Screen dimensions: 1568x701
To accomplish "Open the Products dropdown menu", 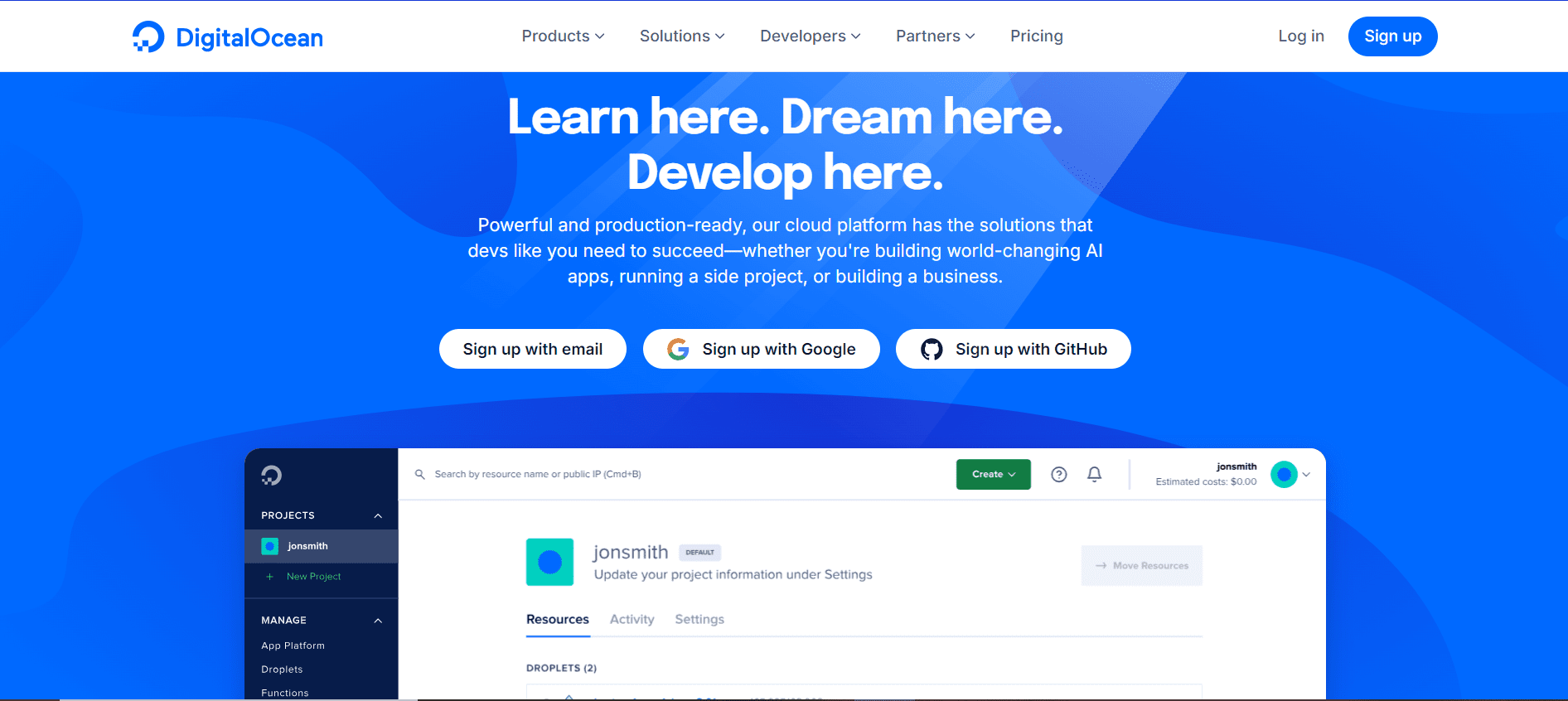I will [x=563, y=36].
